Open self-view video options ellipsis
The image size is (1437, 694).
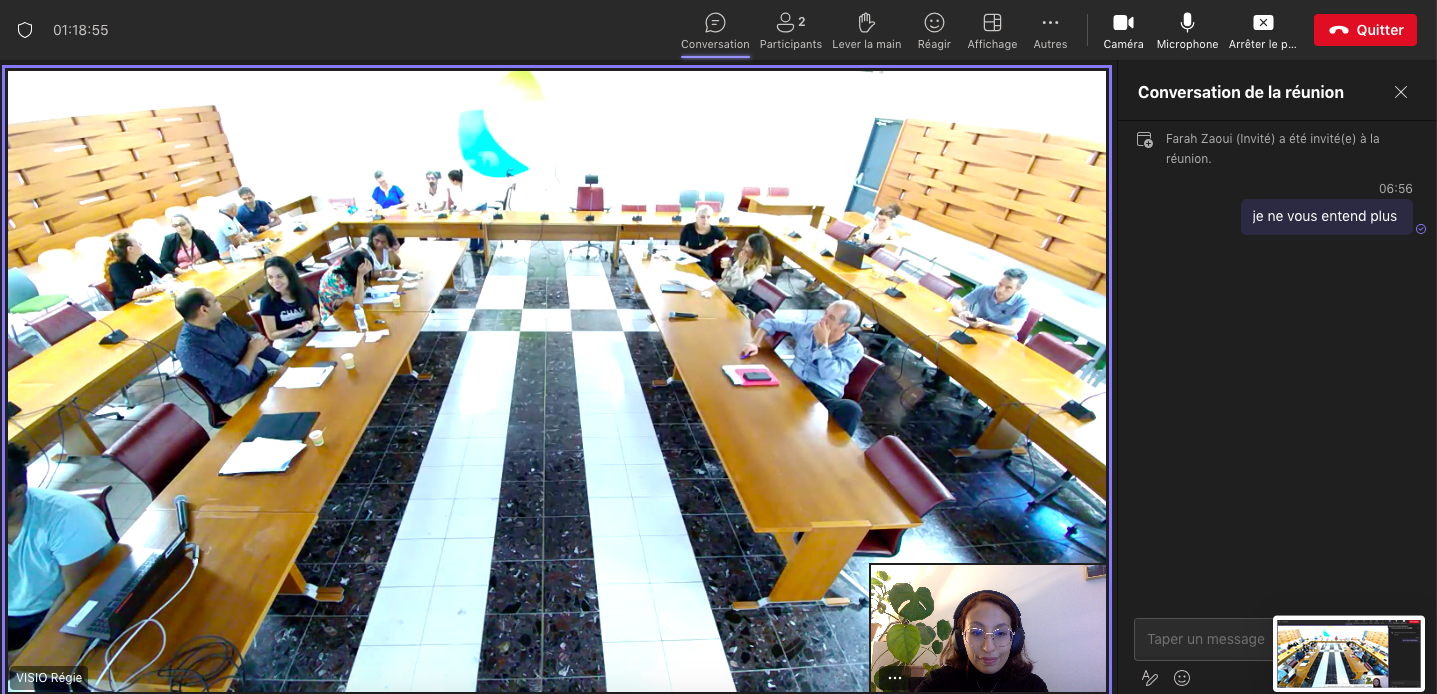coord(895,678)
